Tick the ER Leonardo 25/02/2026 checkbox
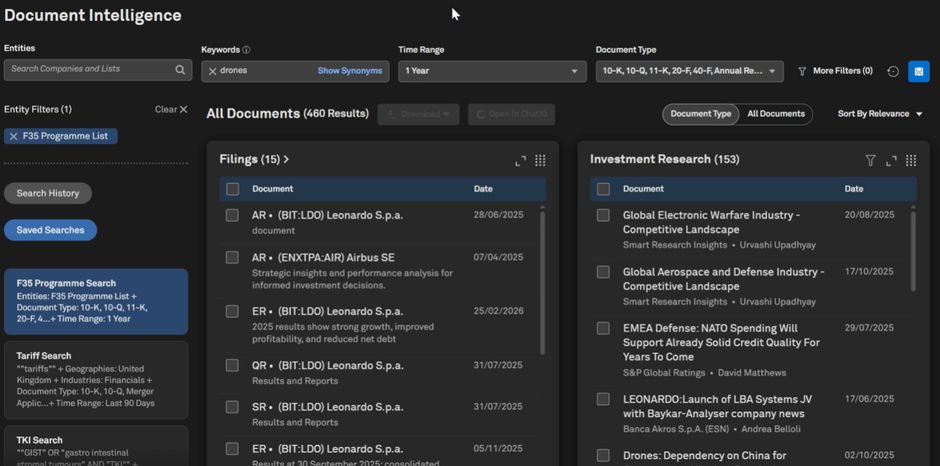 tap(232, 311)
